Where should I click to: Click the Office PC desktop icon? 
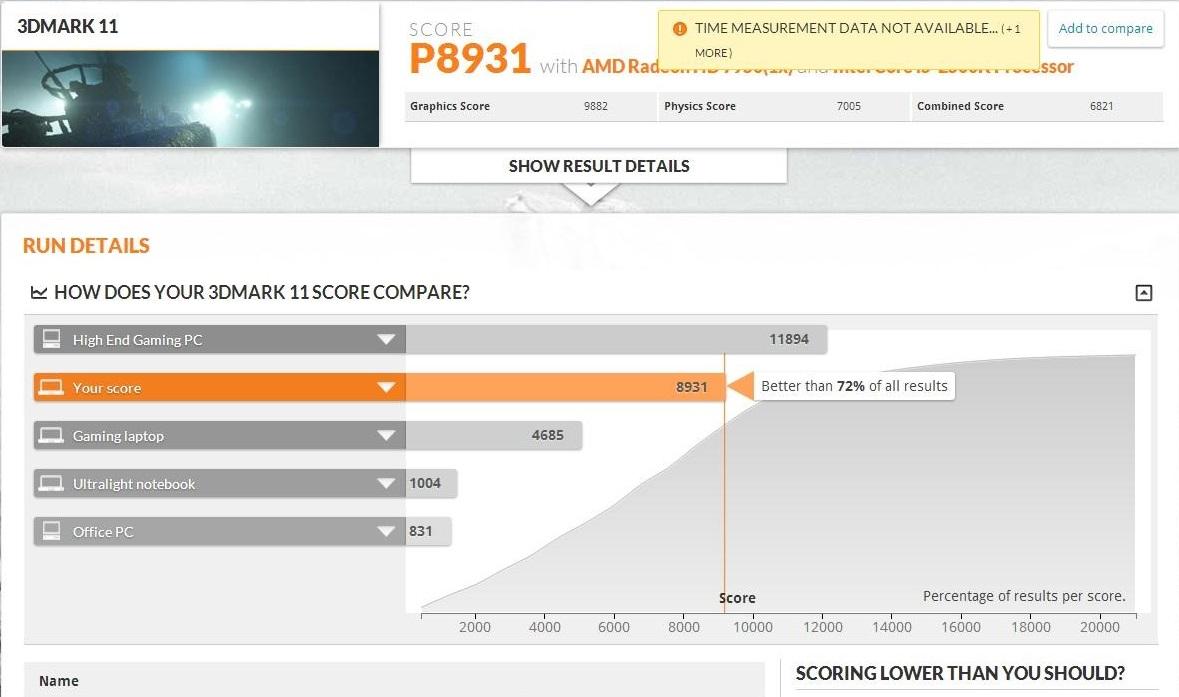click(51, 531)
